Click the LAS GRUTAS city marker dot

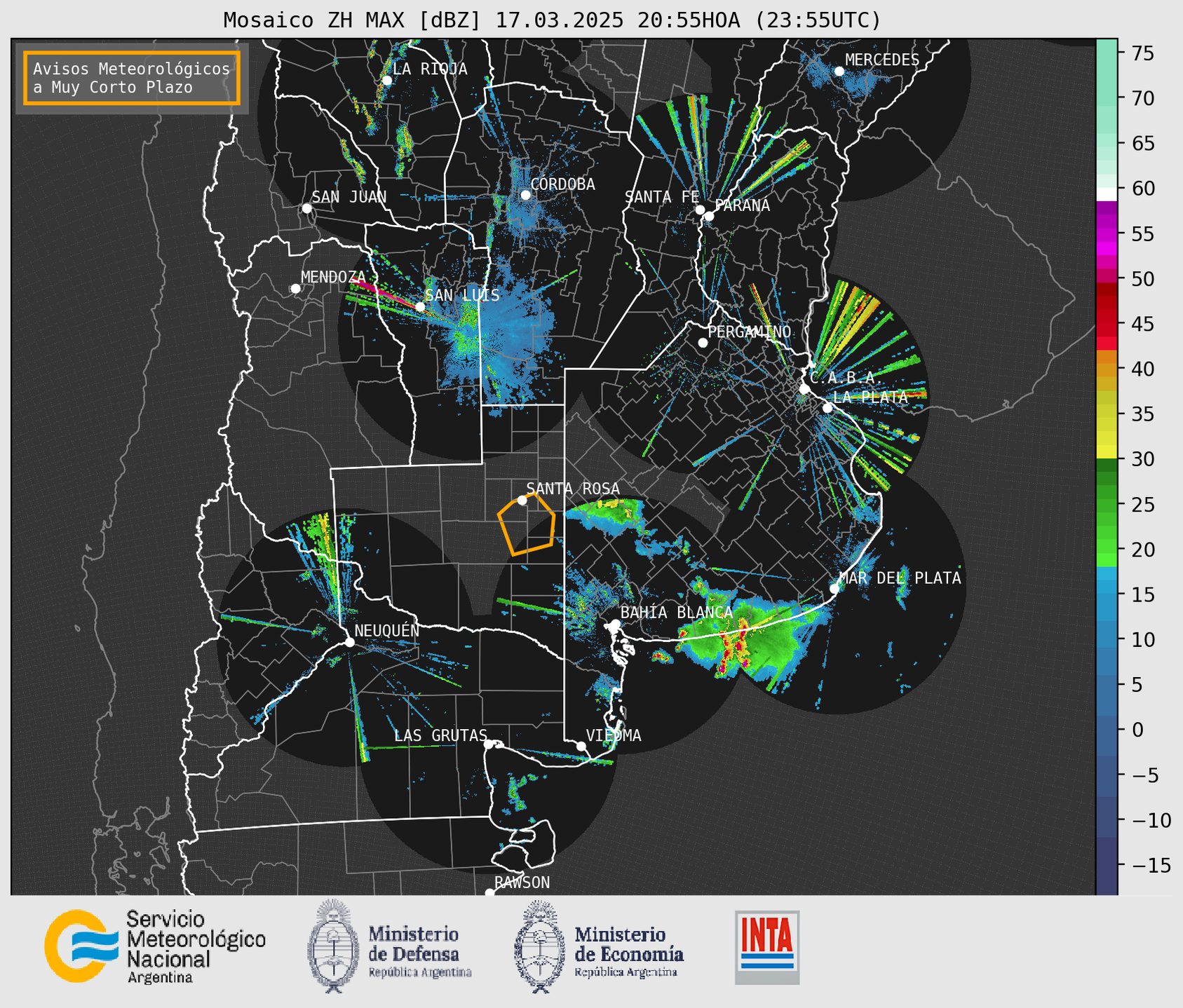coord(489,744)
